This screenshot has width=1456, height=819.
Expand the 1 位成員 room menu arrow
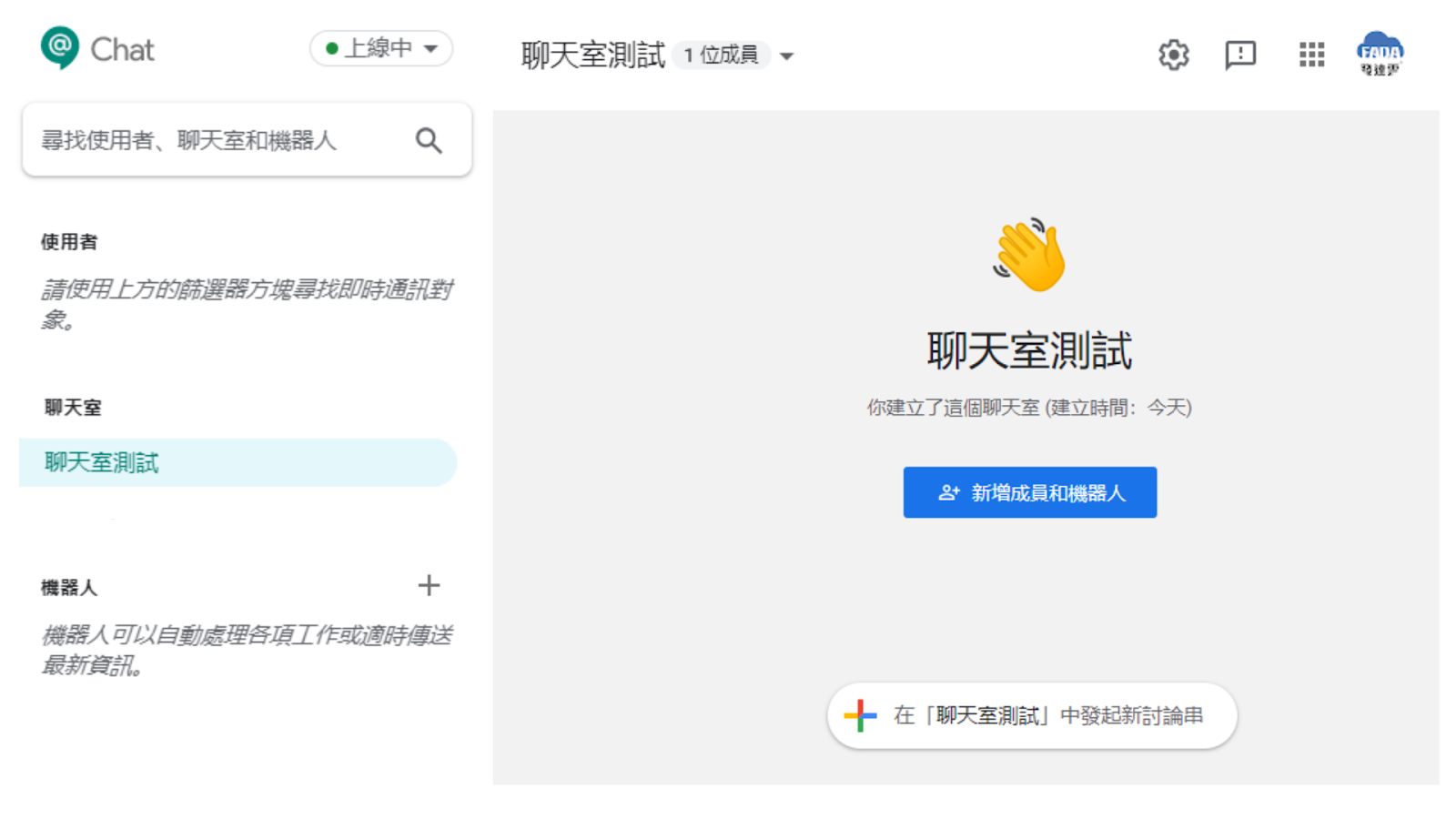pos(787,56)
